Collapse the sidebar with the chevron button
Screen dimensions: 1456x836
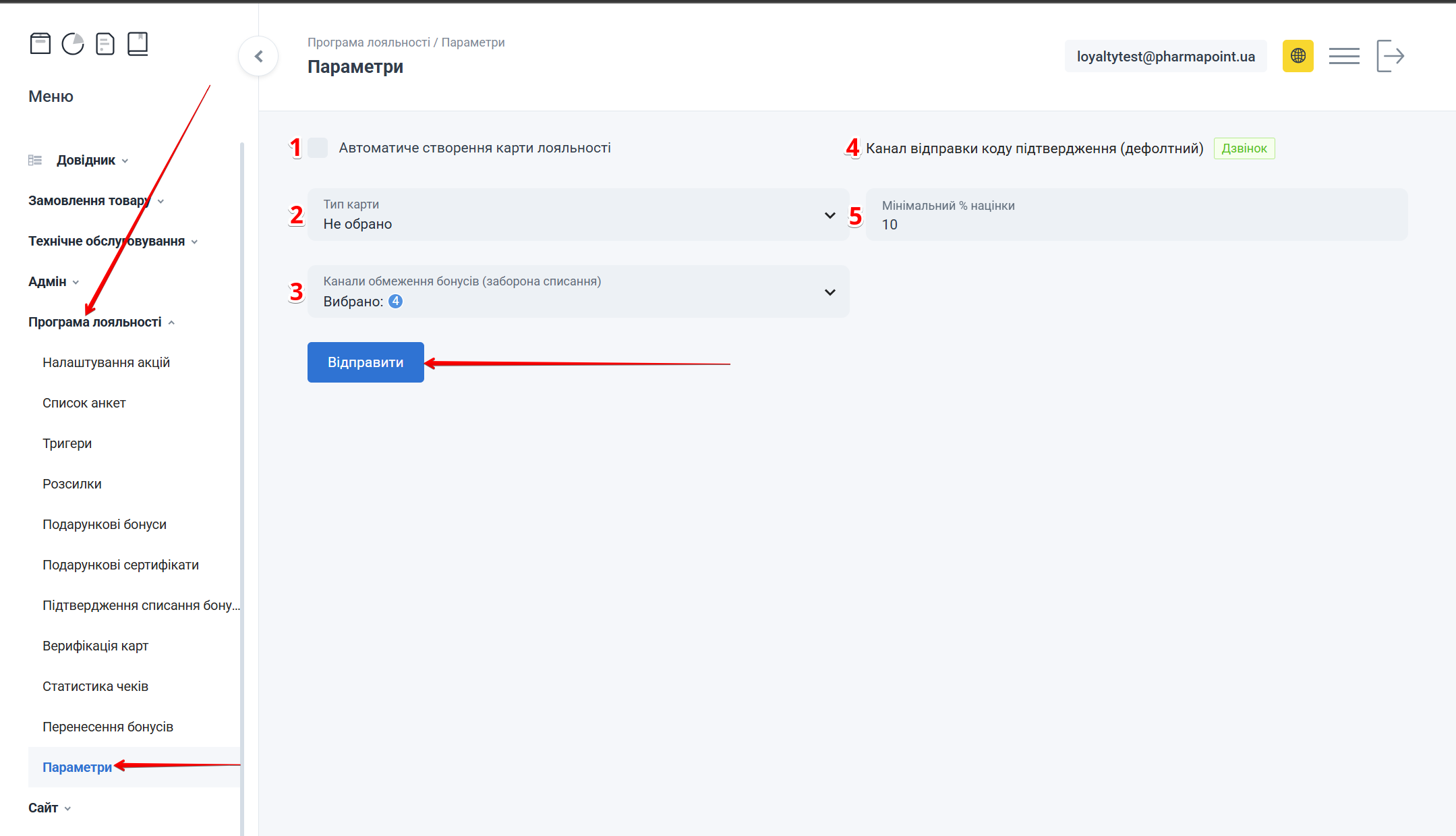258,57
